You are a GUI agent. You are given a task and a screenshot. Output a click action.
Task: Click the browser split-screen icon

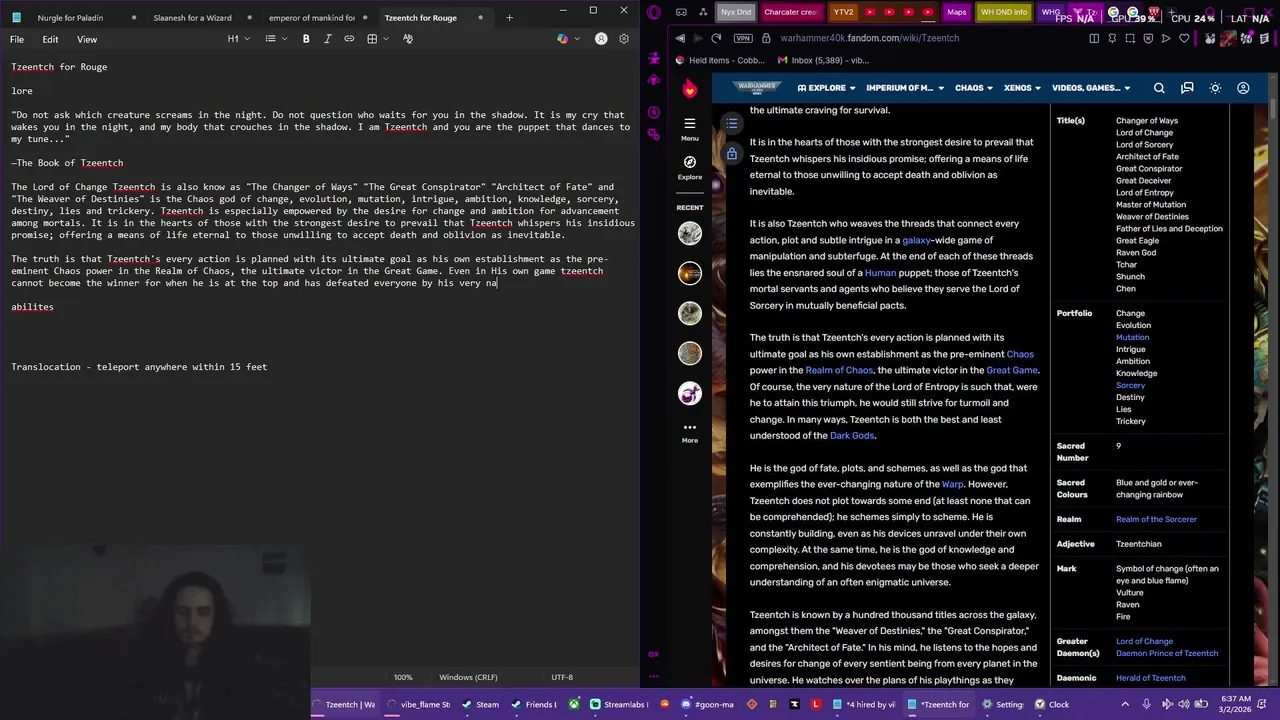1094,38
